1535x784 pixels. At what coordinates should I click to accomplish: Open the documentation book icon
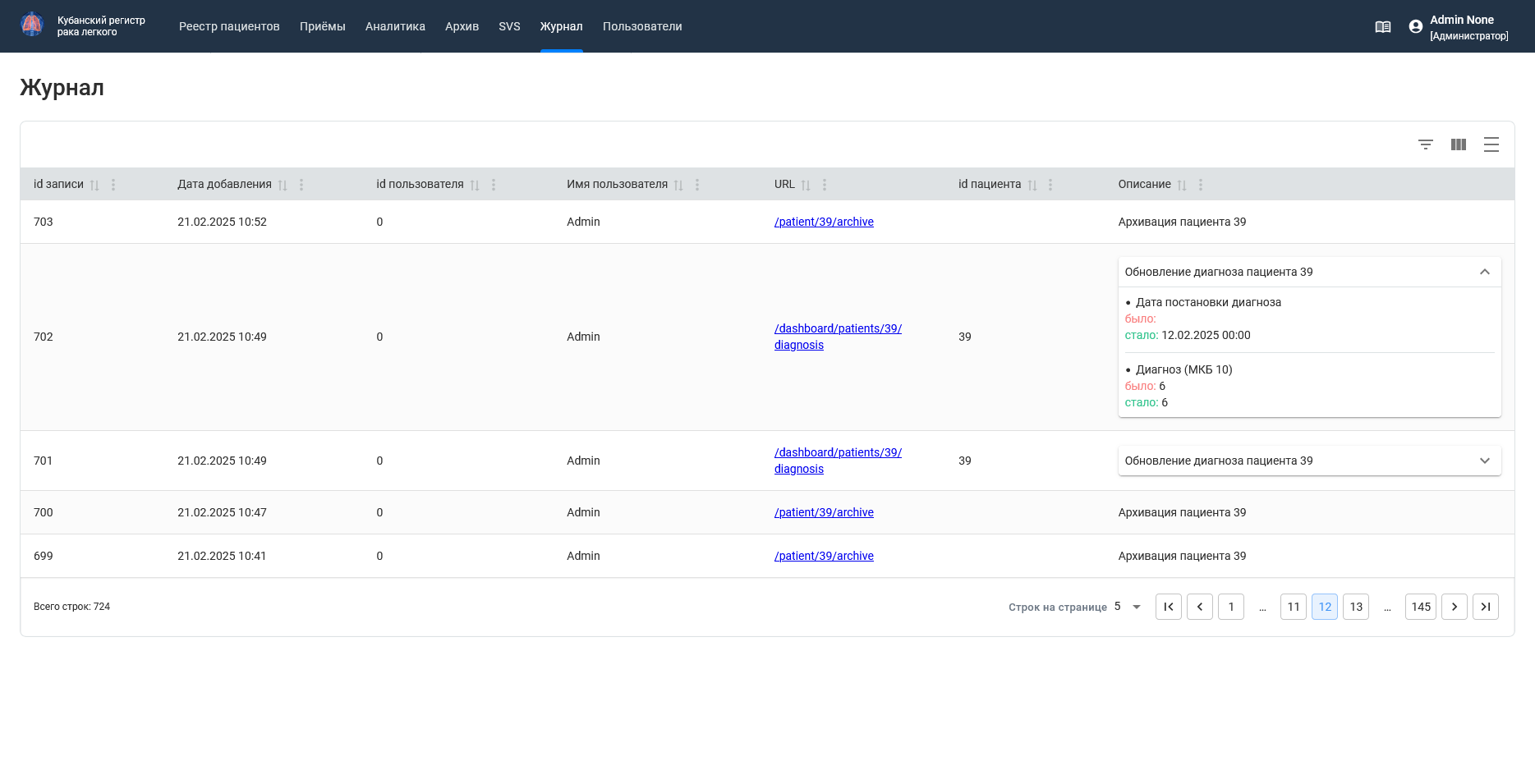pos(1383,26)
